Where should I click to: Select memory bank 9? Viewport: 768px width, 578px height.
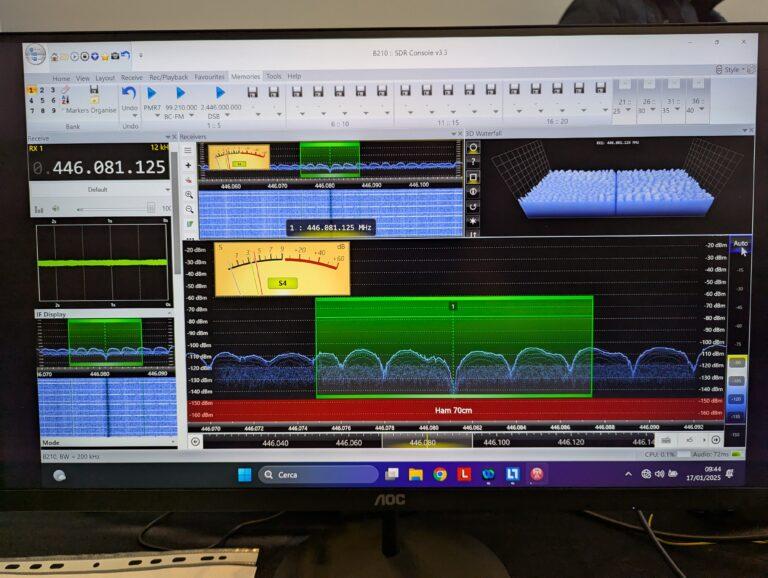pyautogui.click(x=54, y=111)
